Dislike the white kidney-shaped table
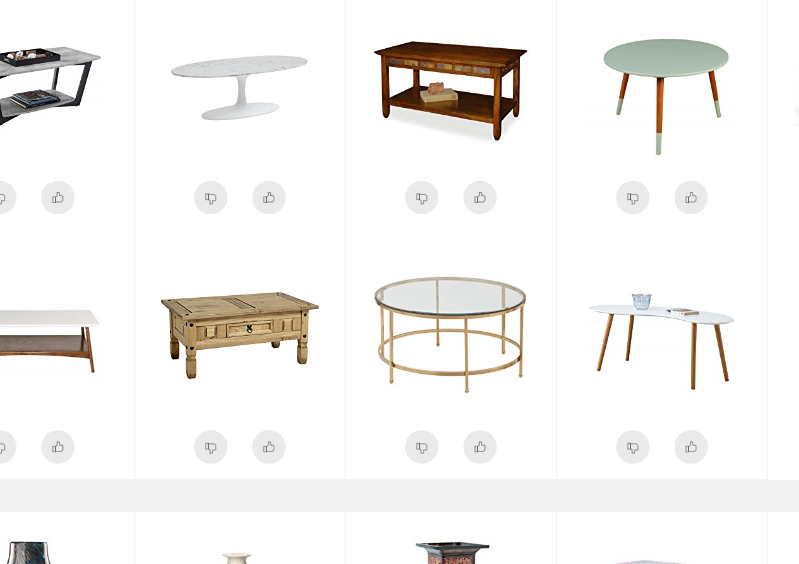 [x=632, y=447]
